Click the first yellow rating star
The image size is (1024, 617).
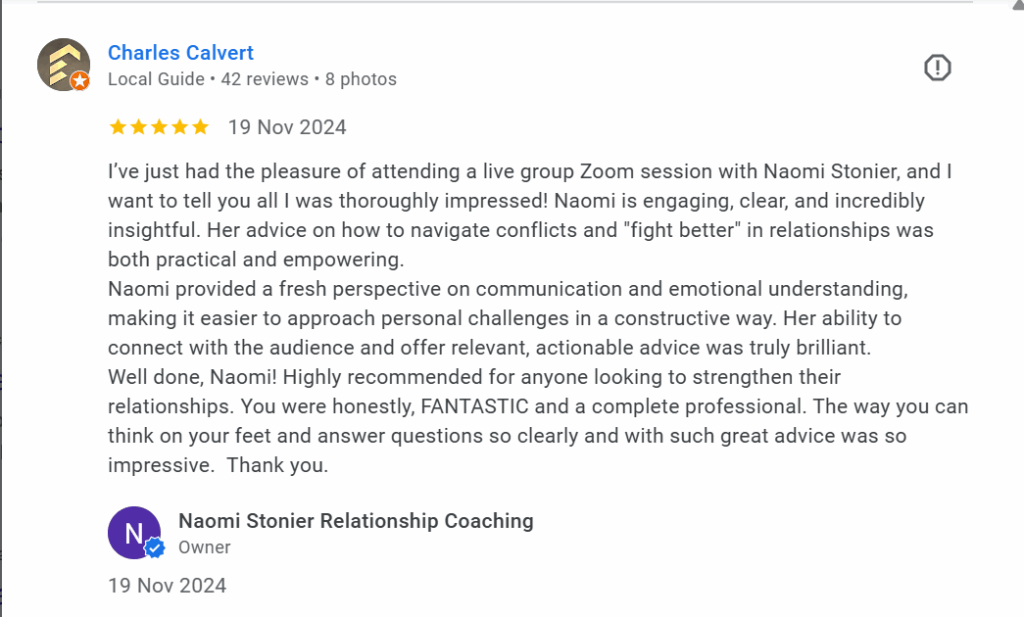tap(117, 127)
